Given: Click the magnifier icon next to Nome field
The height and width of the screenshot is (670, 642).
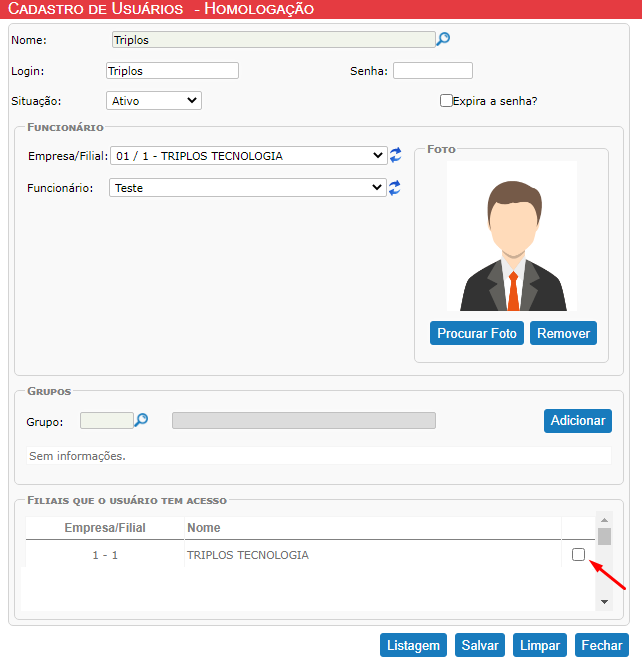Looking at the screenshot, I should point(443,39).
